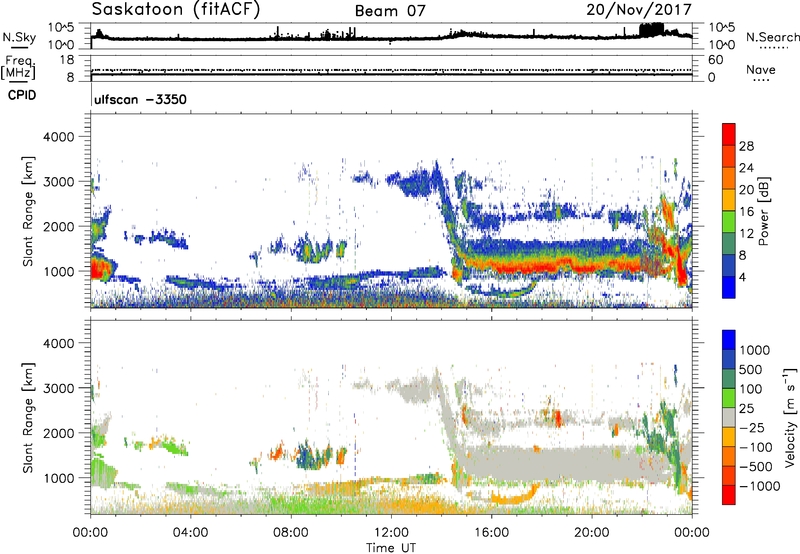The image size is (800, 554).
Task: Click the "Slant Range [km]" label of power panel
Action: pyautogui.click(x=28, y=211)
